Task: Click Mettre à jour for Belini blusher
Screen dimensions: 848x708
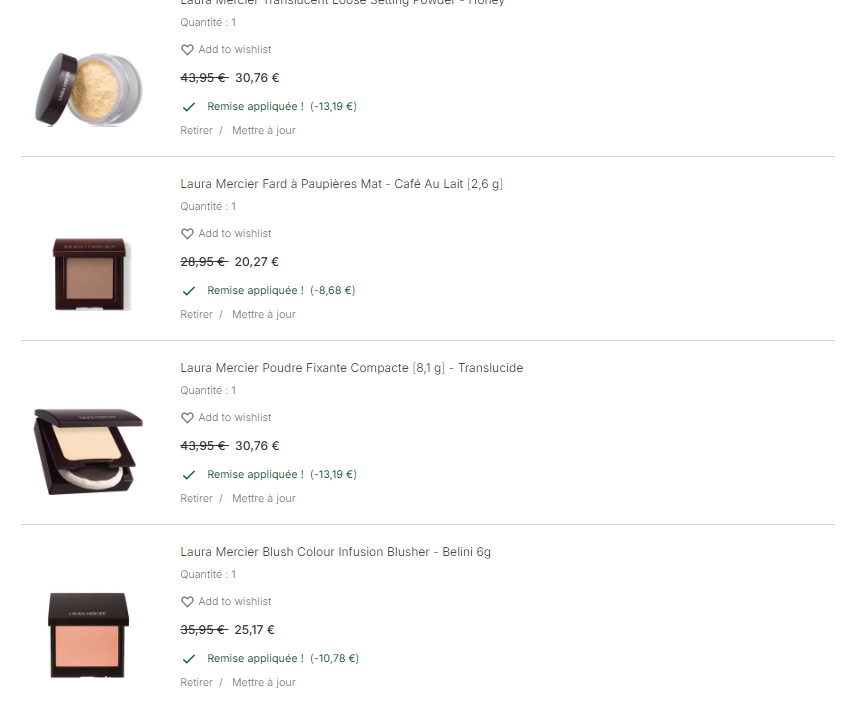Action: pos(264,682)
